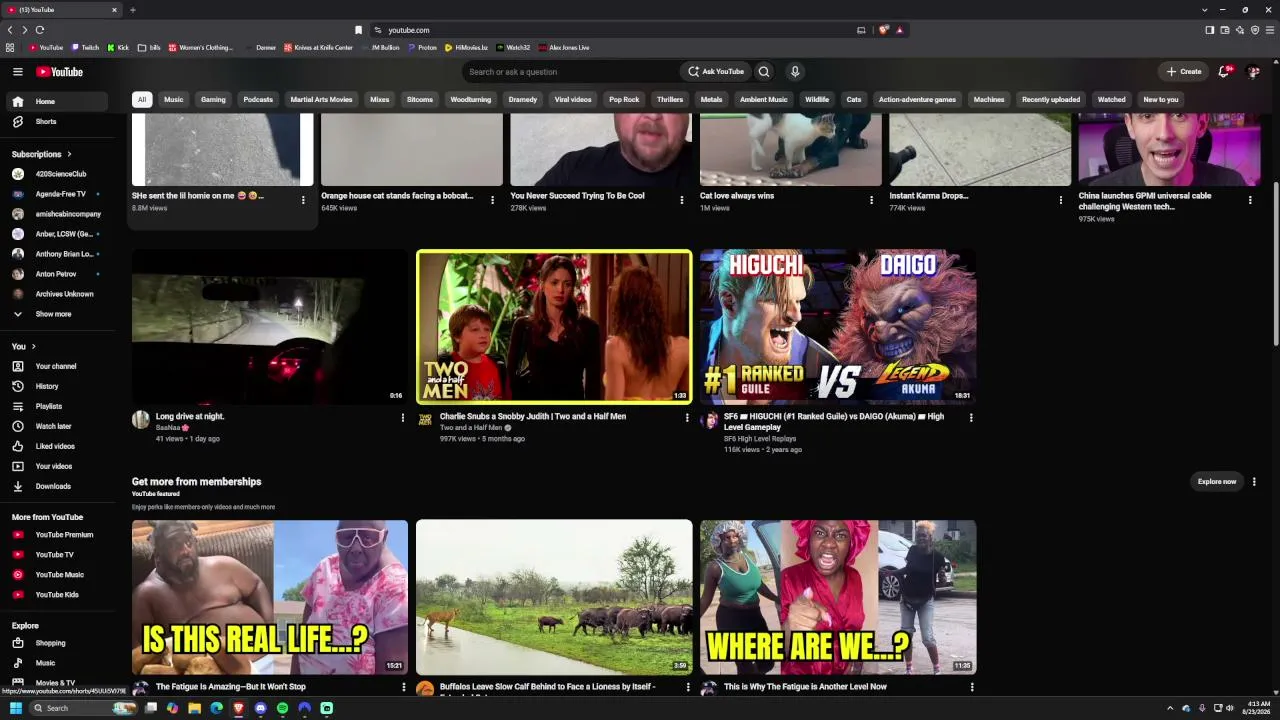Open options menu for SF6 HIGUCHI vs DAIGO video

[971, 417]
